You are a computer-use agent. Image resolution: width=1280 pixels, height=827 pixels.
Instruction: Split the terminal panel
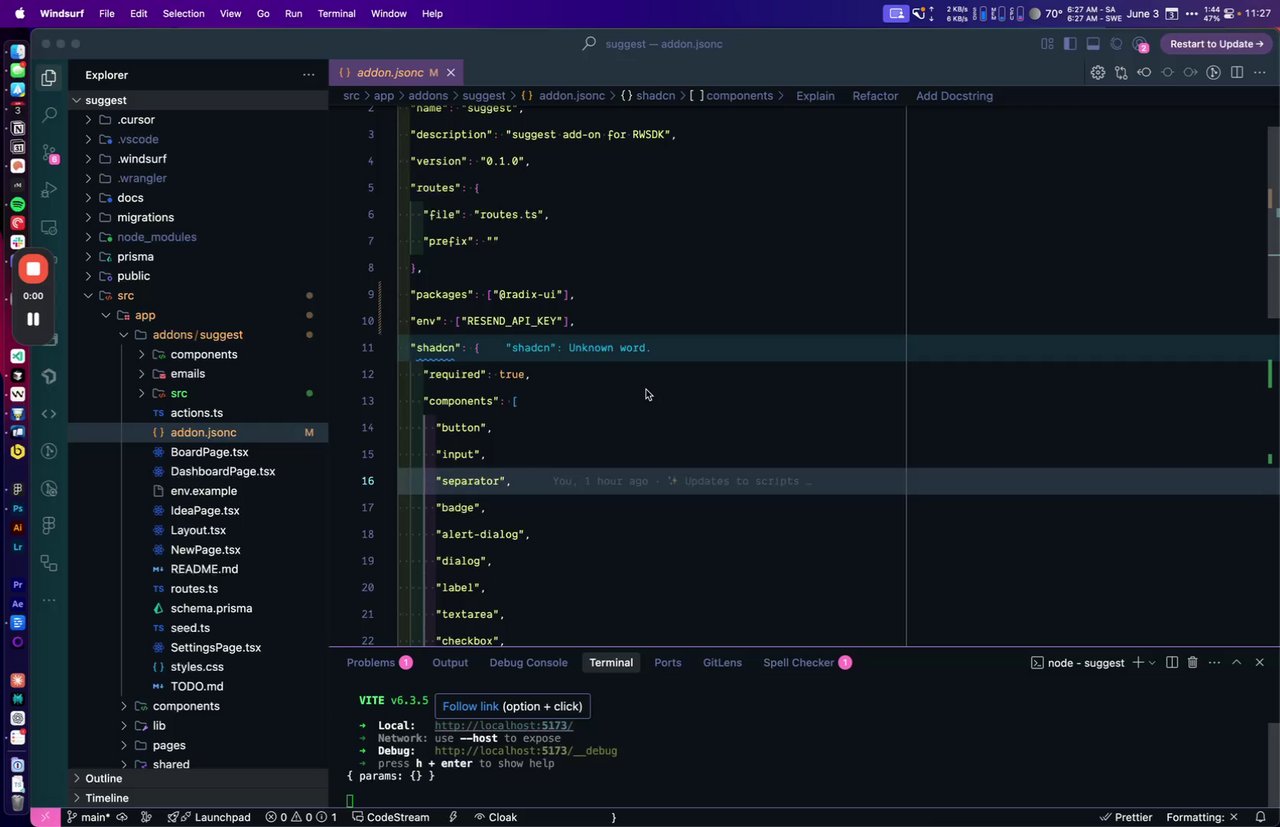[x=1171, y=663]
